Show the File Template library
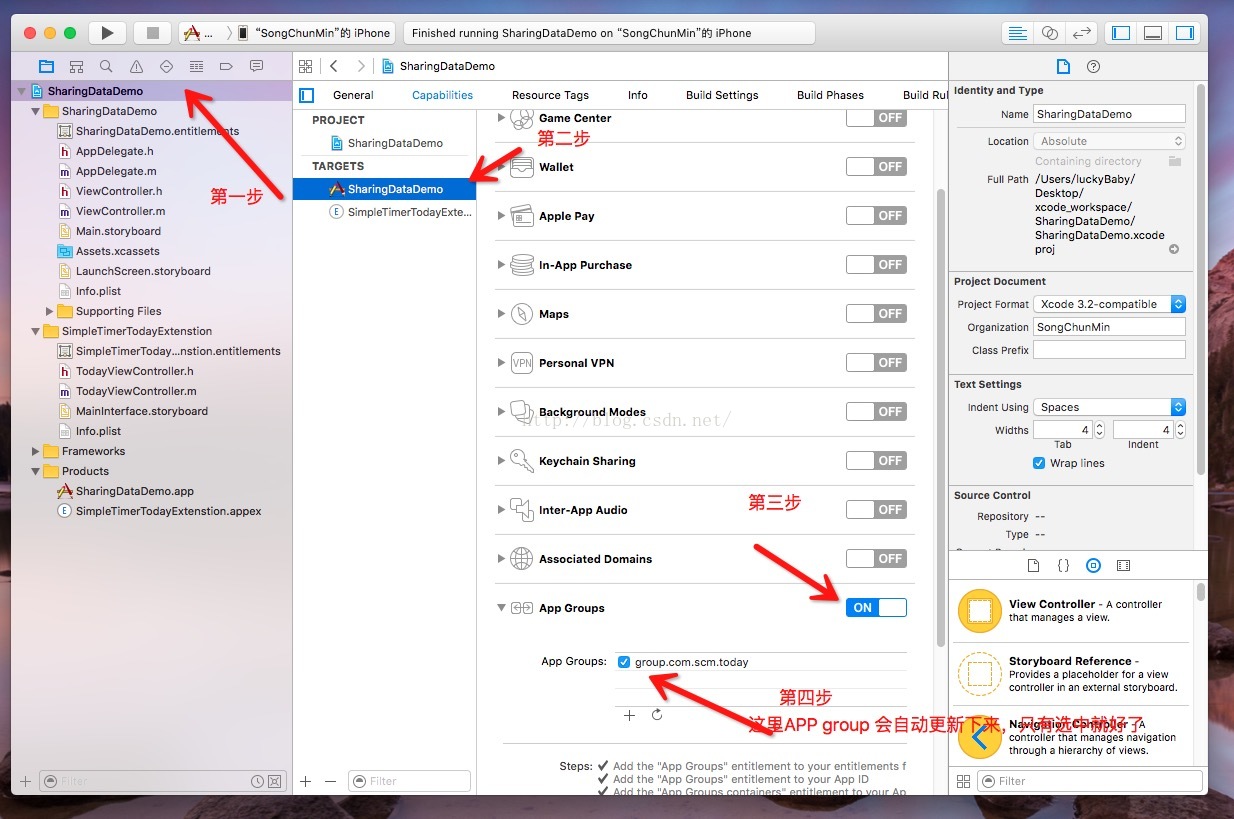Viewport: 1234px width, 819px height. tap(1033, 565)
